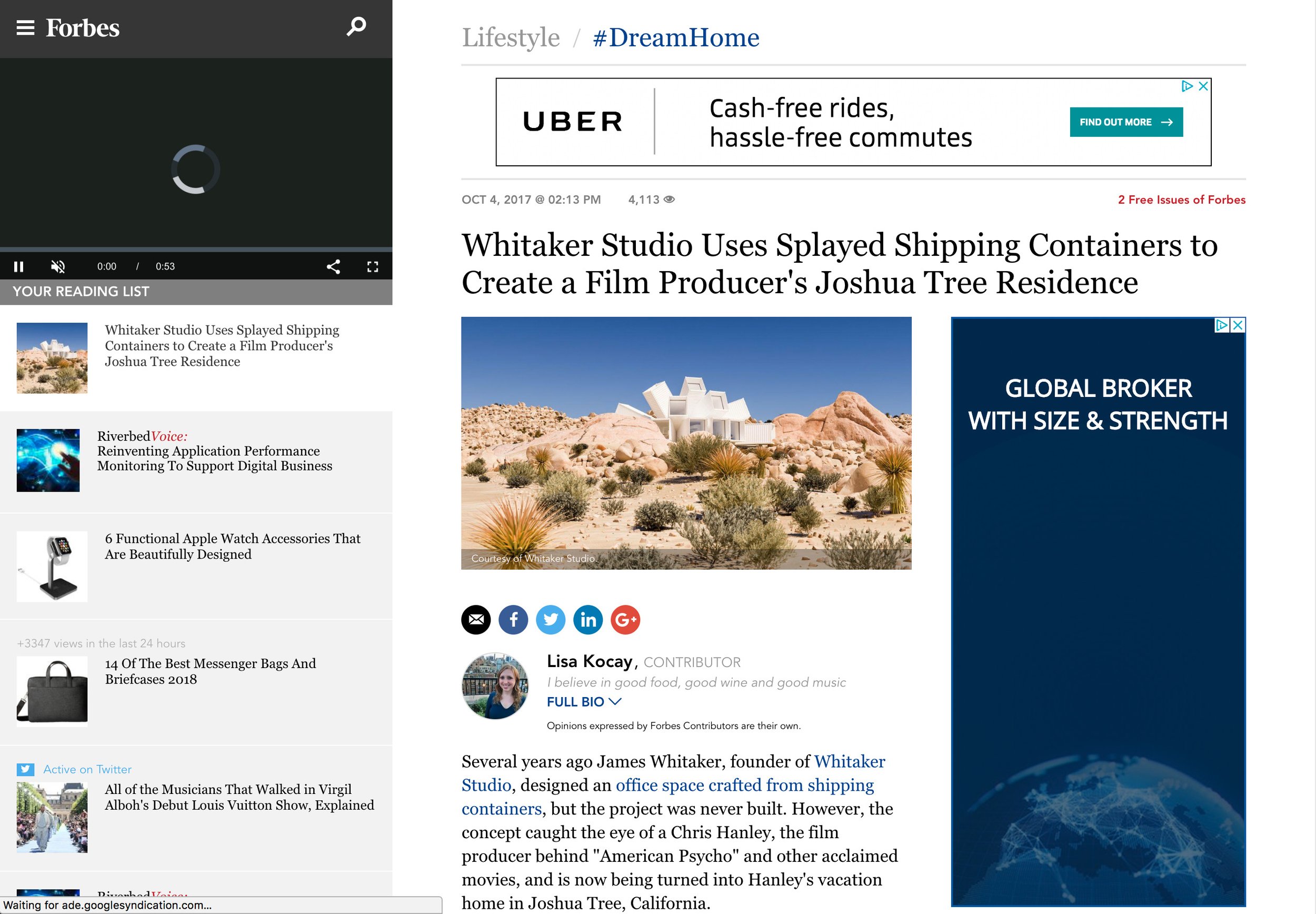The height and width of the screenshot is (914, 1316).
Task: Click the video share button
Action: 333,267
